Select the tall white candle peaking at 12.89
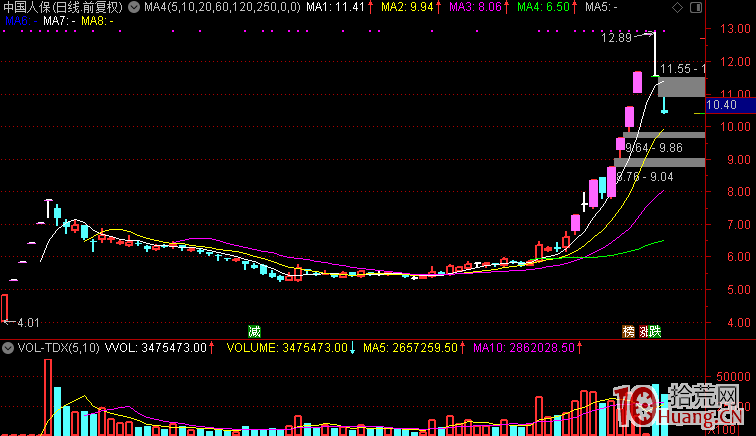 (655, 54)
